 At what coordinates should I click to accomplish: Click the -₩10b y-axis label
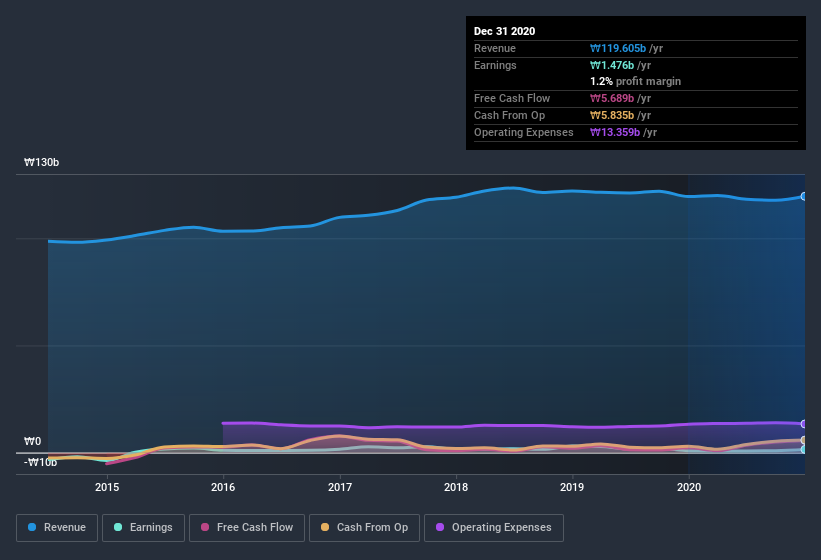coord(40,462)
